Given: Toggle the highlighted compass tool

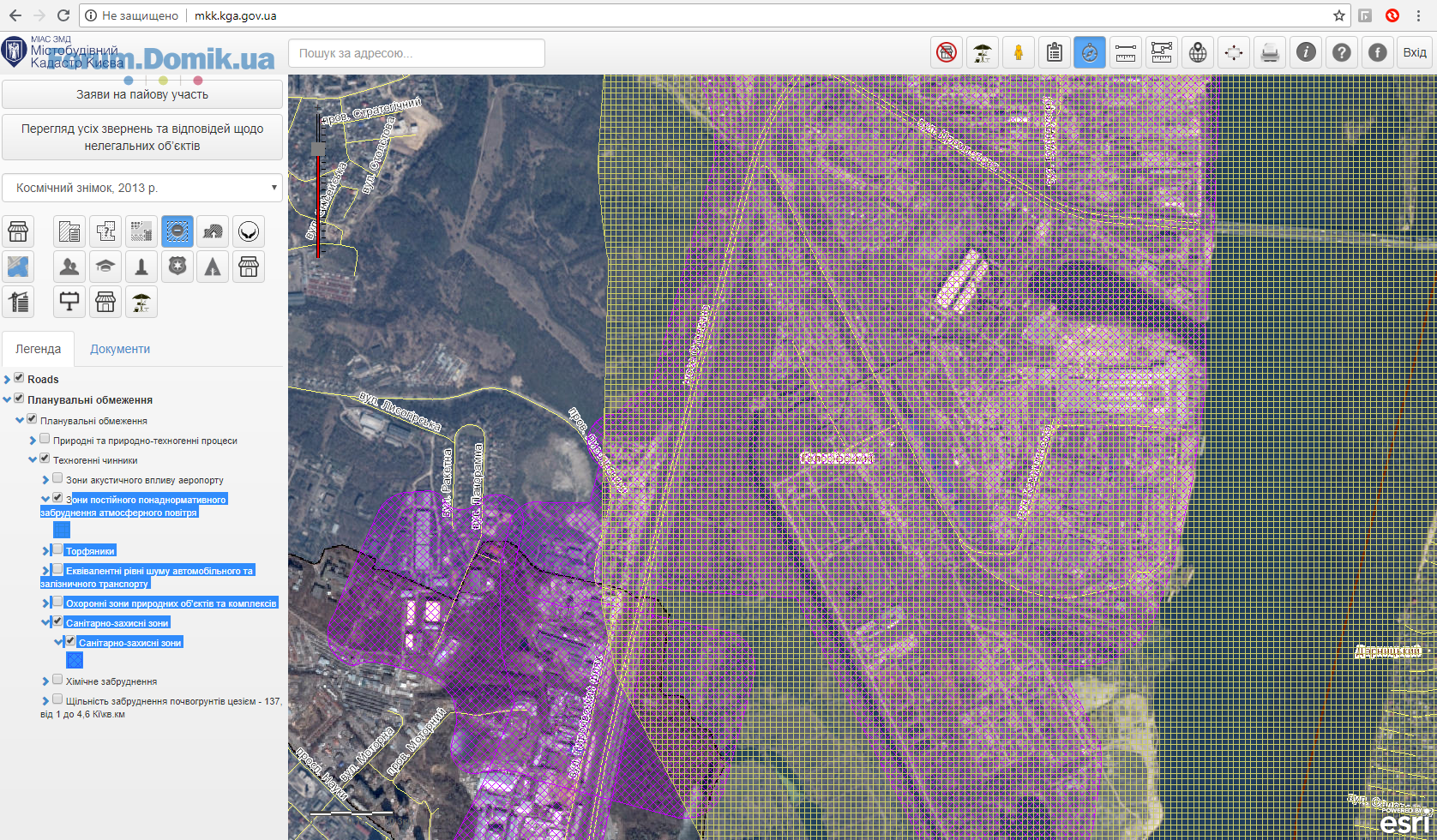Looking at the screenshot, I should [x=1090, y=52].
